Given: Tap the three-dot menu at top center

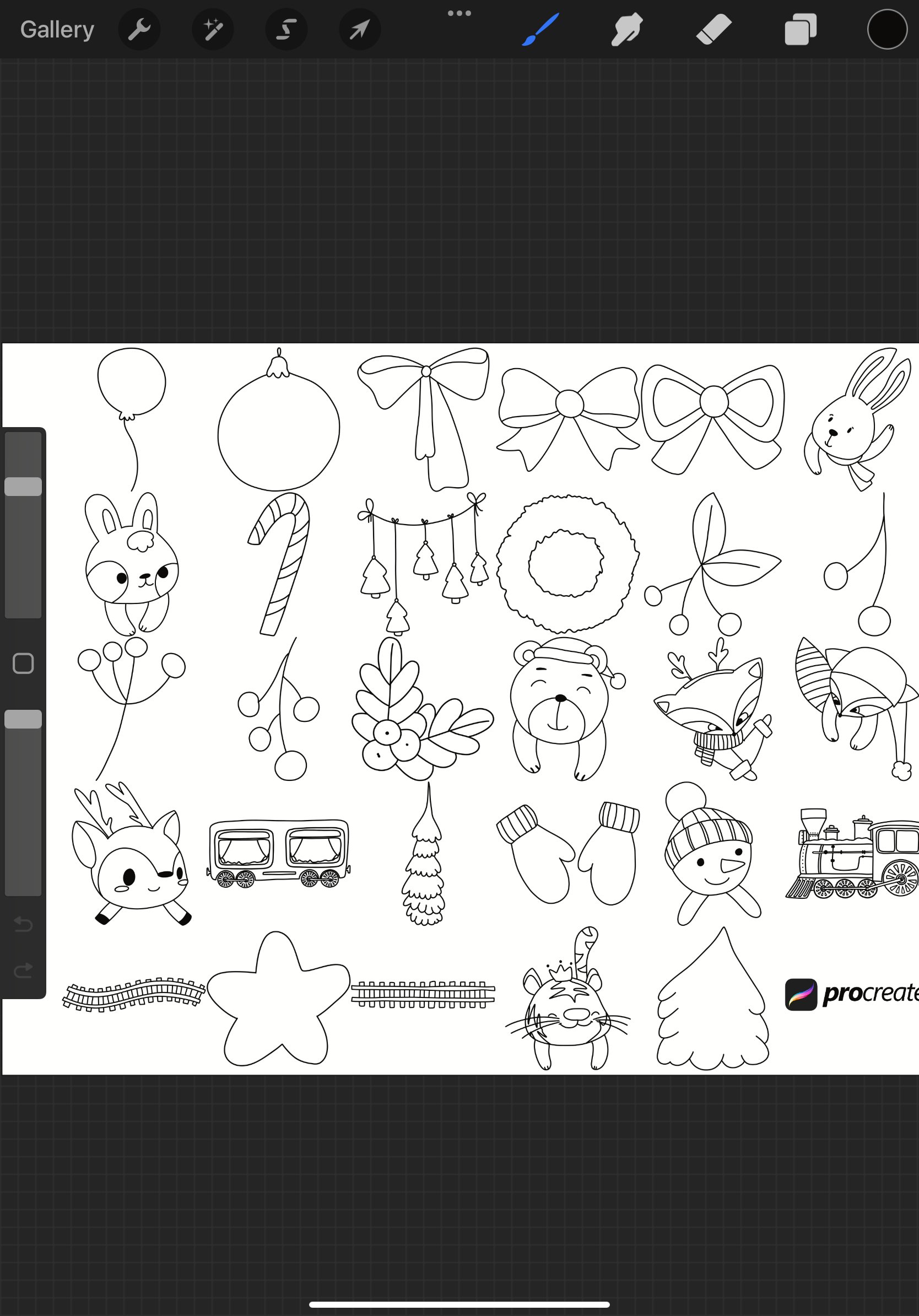Looking at the screenshot, I should pyautogui.click(x=459, y=13).
